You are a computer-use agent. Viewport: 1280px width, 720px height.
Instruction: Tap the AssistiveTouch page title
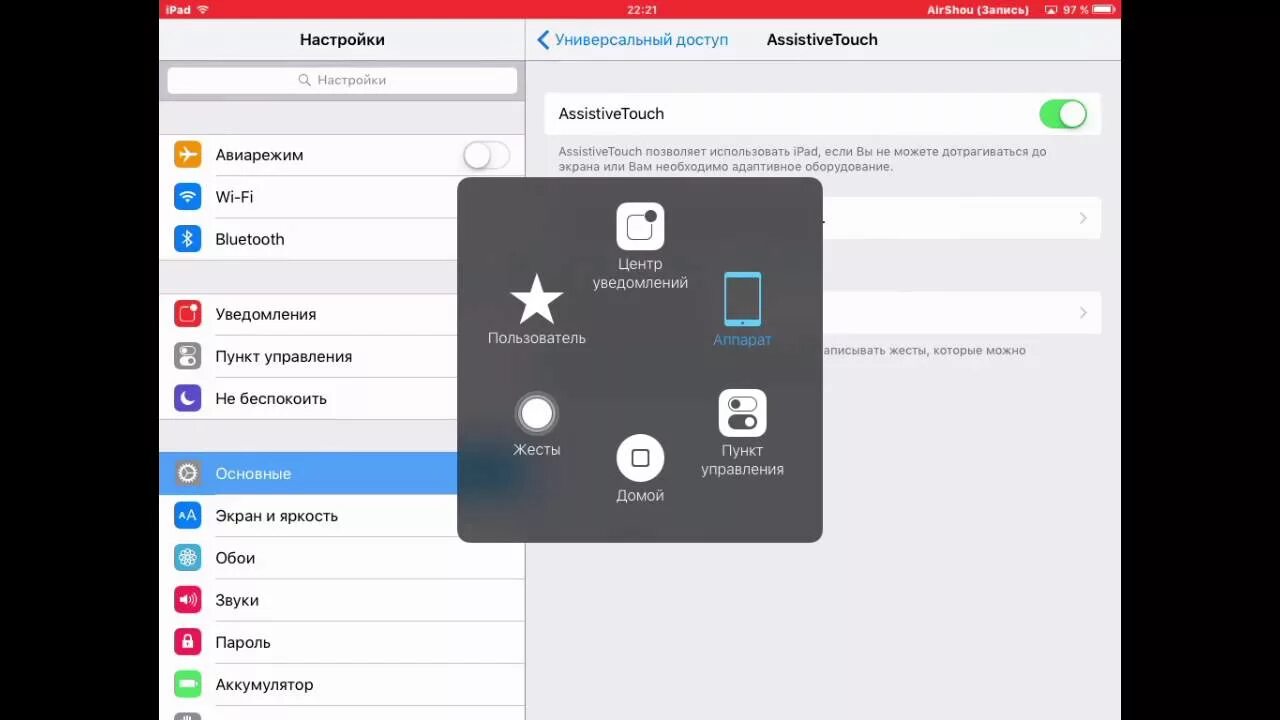[822, 40]
